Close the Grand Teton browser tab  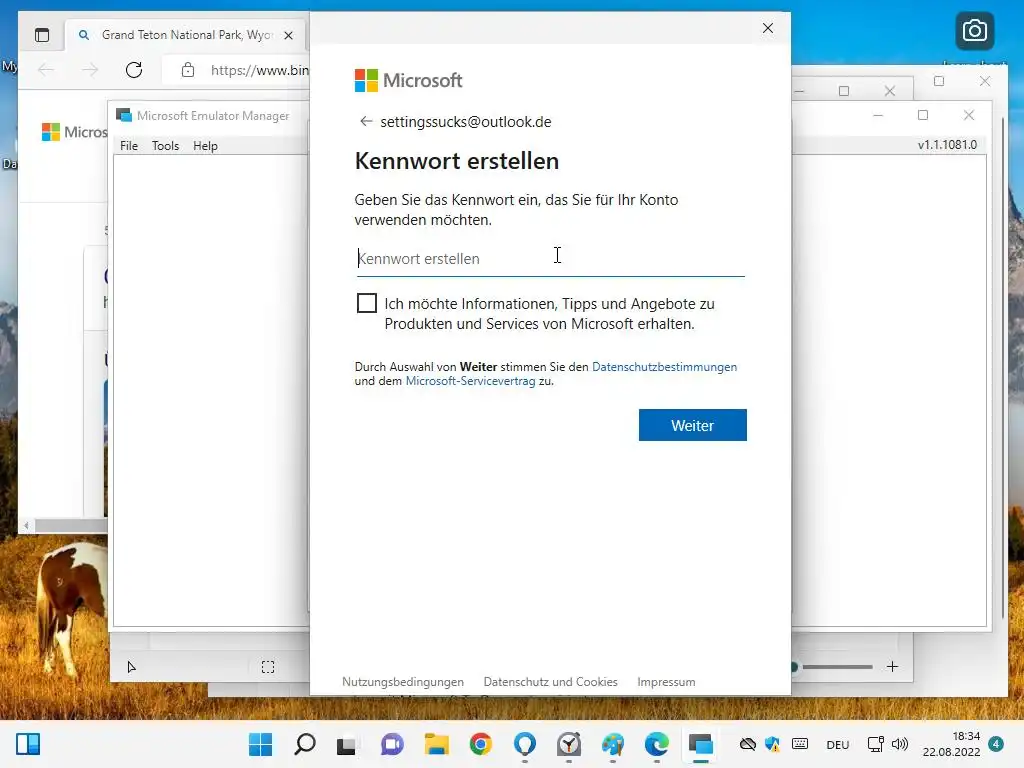288,35
